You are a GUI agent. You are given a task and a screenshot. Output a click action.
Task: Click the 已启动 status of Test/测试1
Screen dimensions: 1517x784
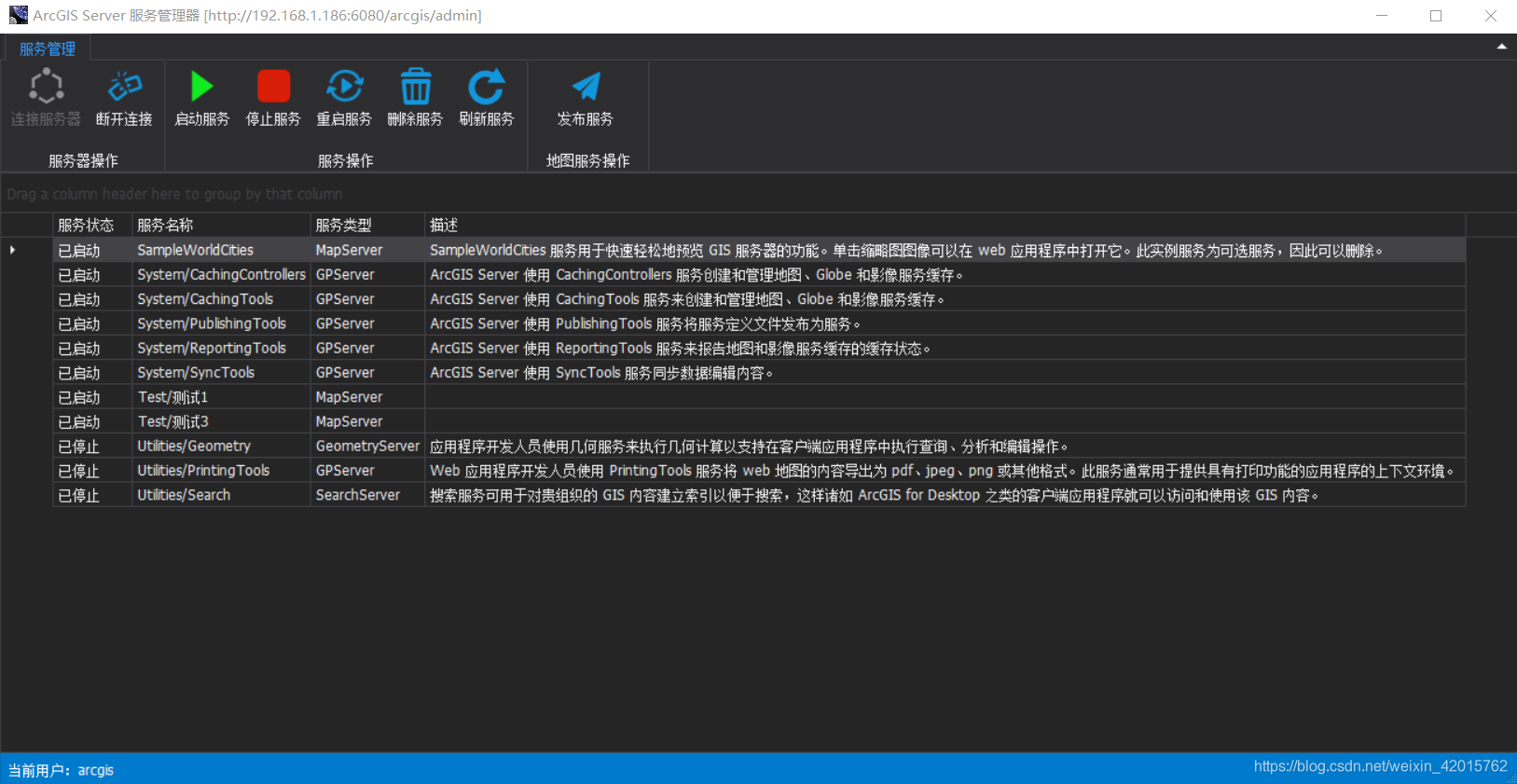92,397
